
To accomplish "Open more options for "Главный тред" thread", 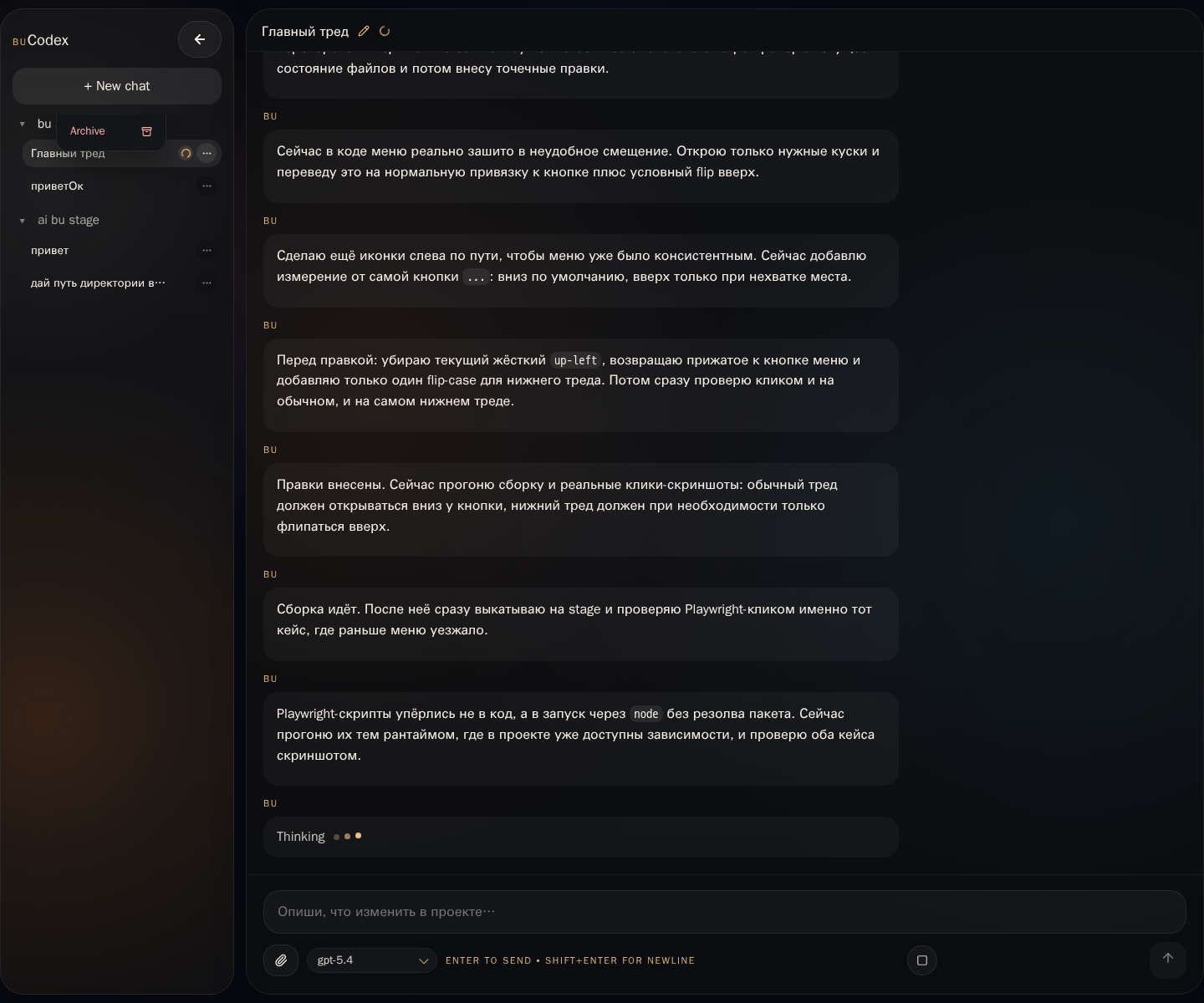I will point(207,153).
